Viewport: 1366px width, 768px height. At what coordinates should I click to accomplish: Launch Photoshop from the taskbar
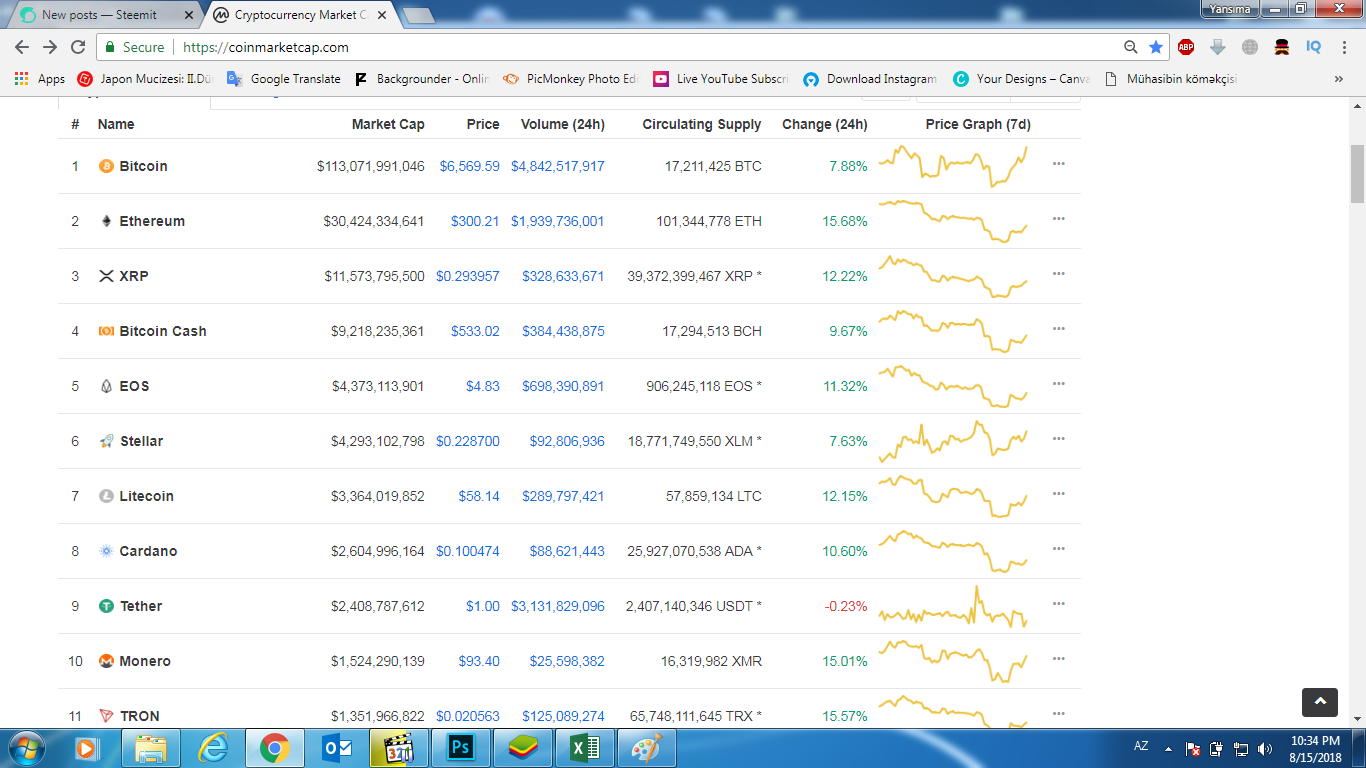(462, 747)
